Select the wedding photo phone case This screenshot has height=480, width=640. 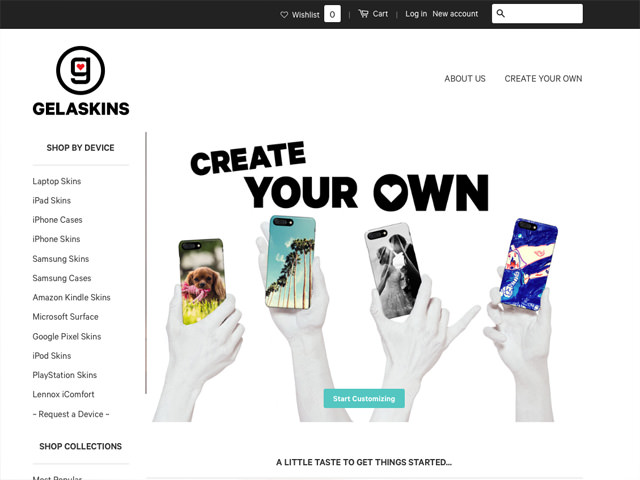tap(394, 270)
